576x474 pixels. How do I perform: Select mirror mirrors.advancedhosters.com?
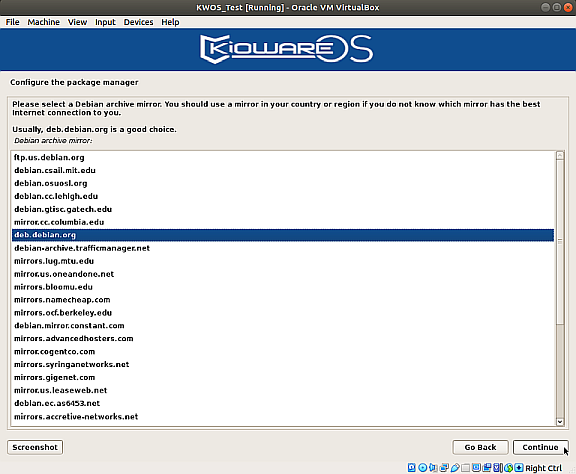283,338
